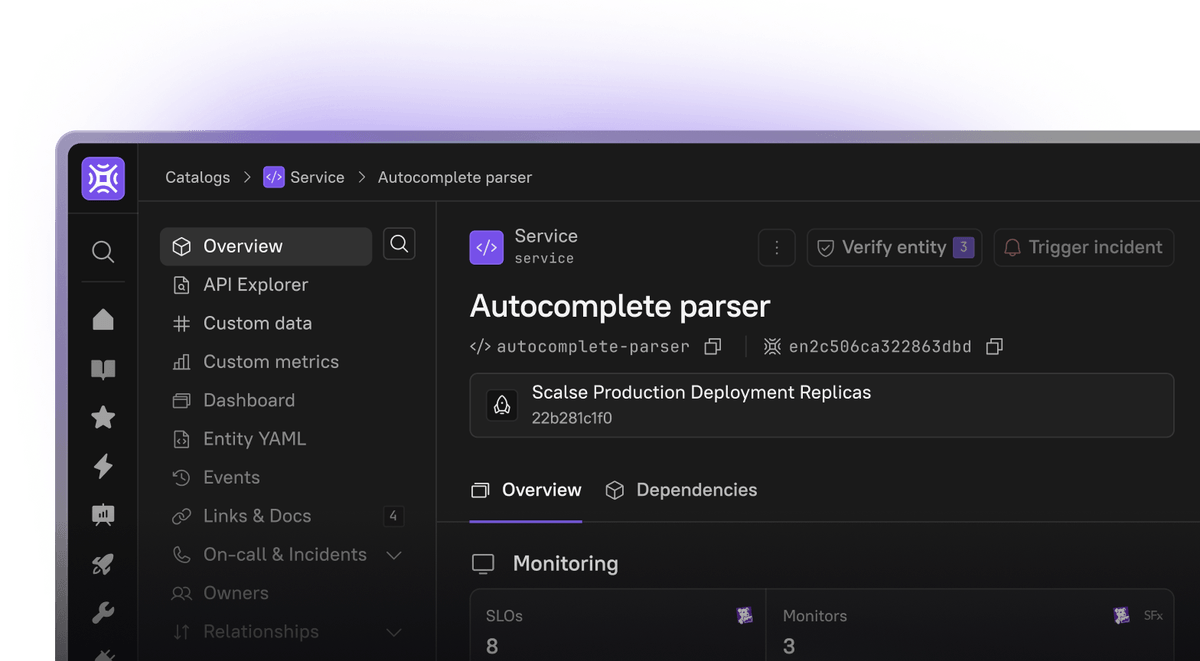
Task: Click the search magnifier next to Overview
Action: click(x=399, y=243)
